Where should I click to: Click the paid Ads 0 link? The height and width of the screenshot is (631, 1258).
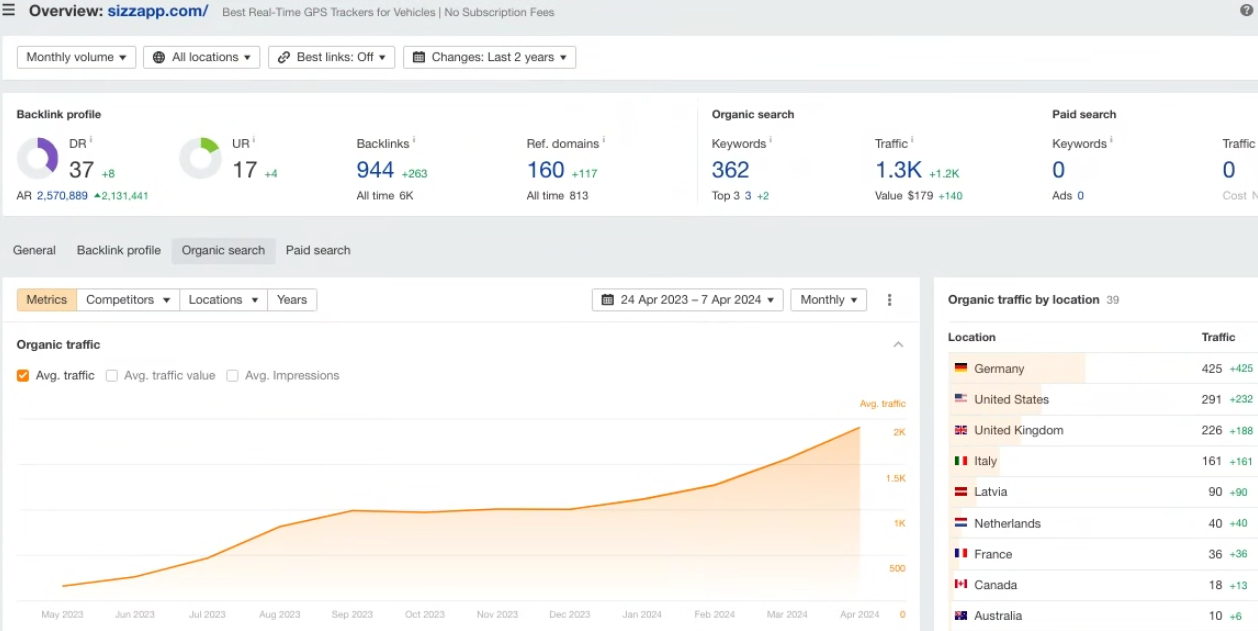pyautogui.click(x=1080, y=196)
